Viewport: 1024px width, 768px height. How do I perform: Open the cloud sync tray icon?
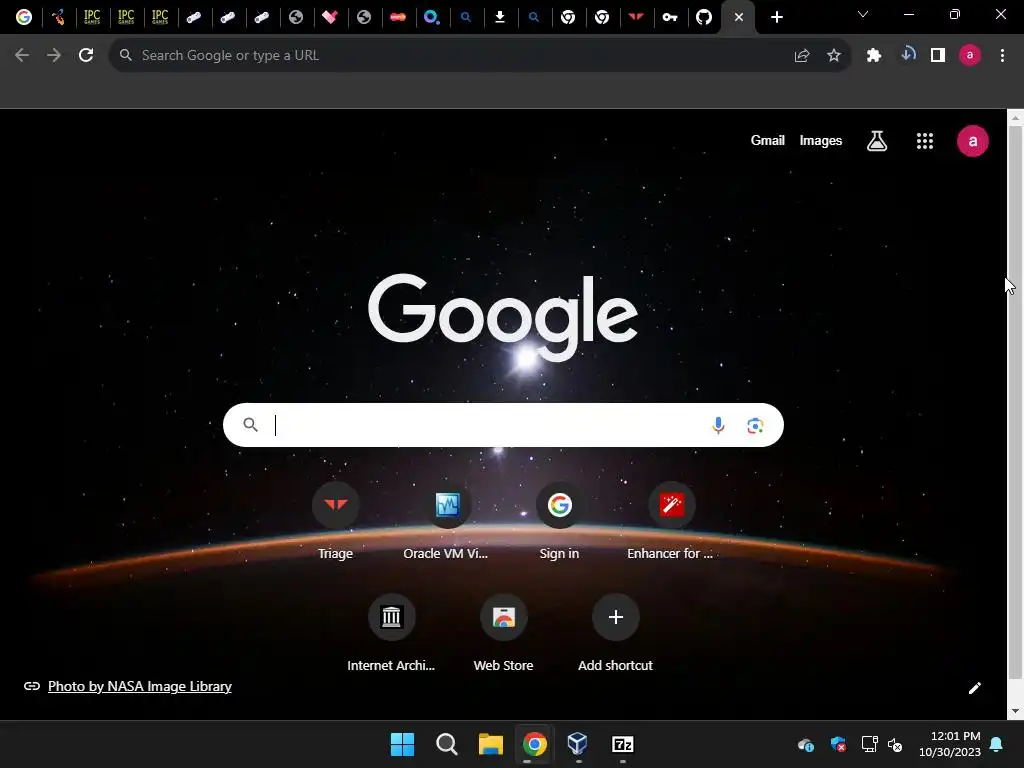(806, 744)
